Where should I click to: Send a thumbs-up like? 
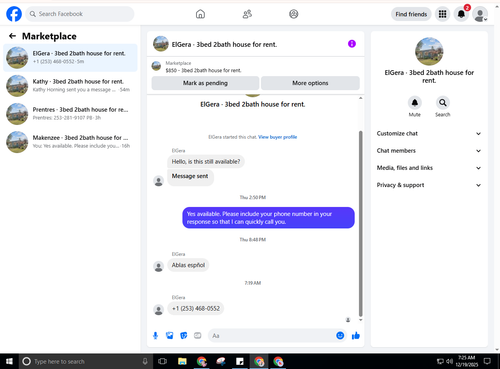click(356, 336)
